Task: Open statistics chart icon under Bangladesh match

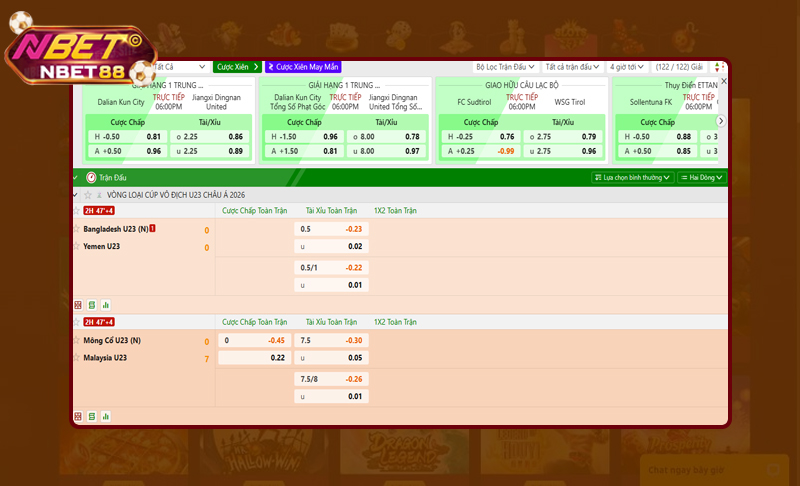Action: coord(105,304)
